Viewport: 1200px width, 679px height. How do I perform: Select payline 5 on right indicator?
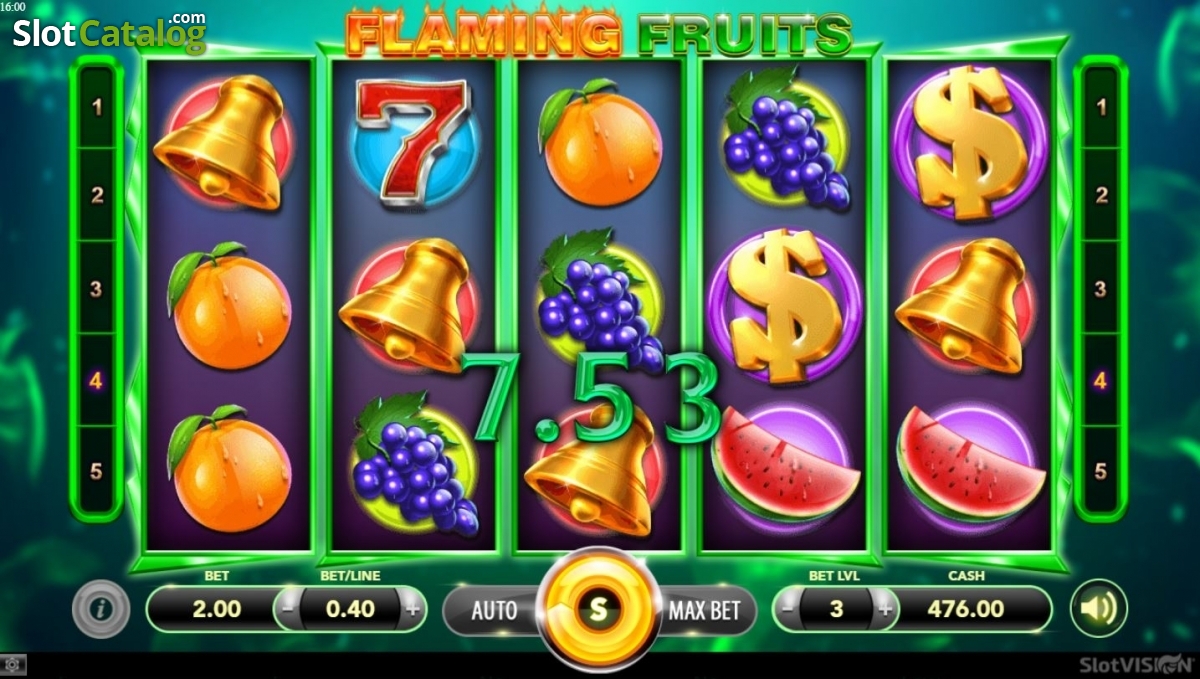click(x=1101, y=470)
